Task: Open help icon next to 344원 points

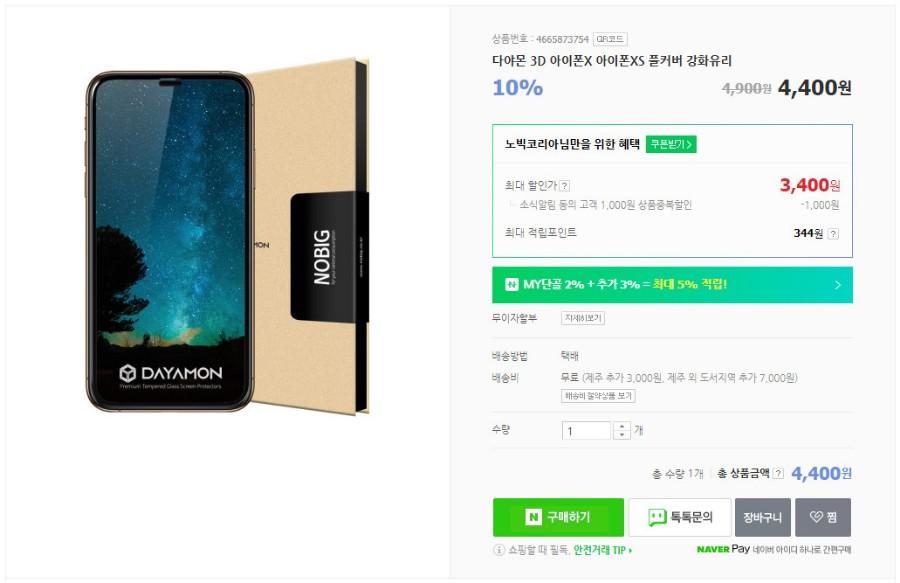Action: pos(833,234)
